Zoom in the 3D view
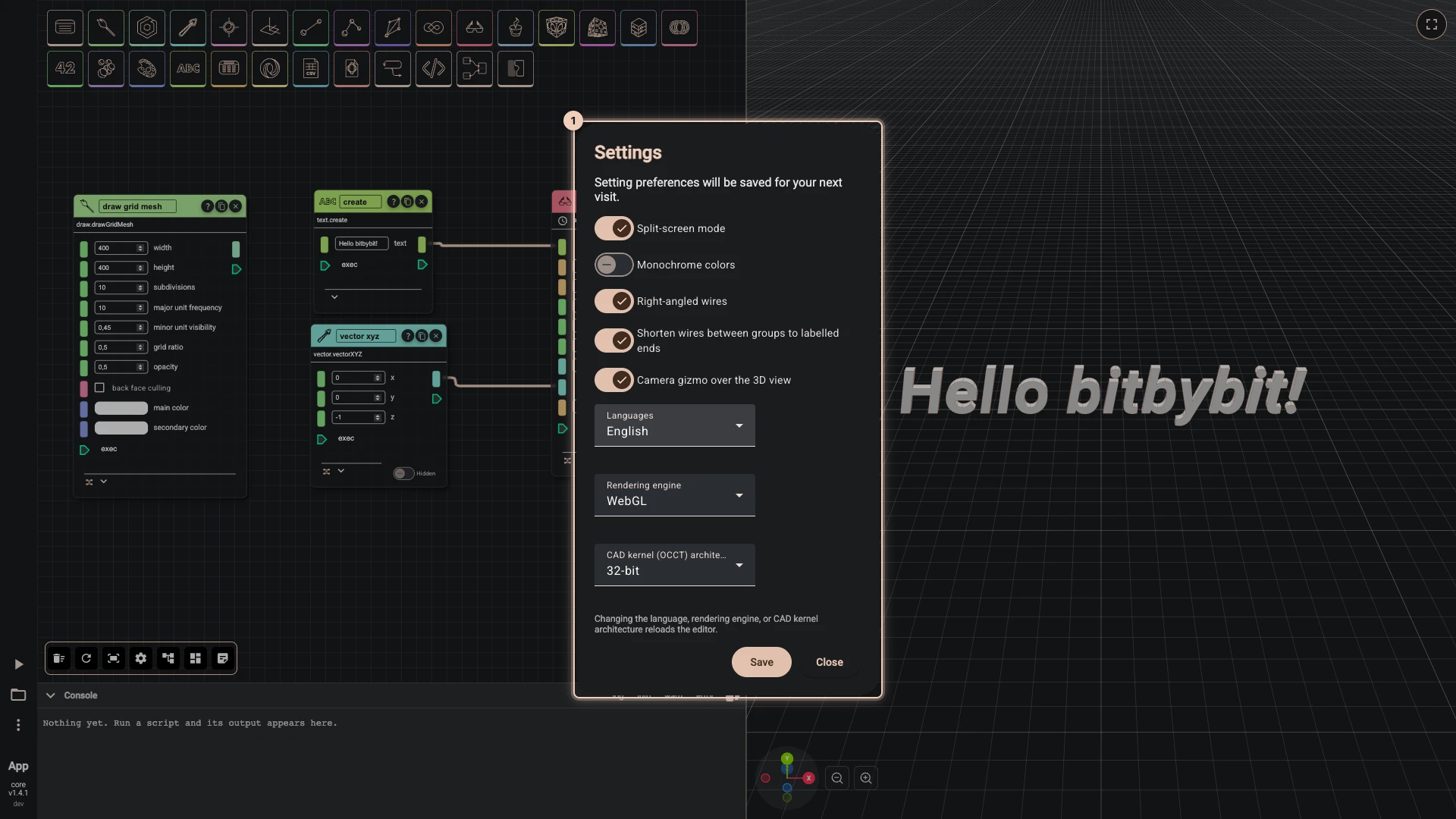Screen dimensions: 1456x819 tap(866, 778)
